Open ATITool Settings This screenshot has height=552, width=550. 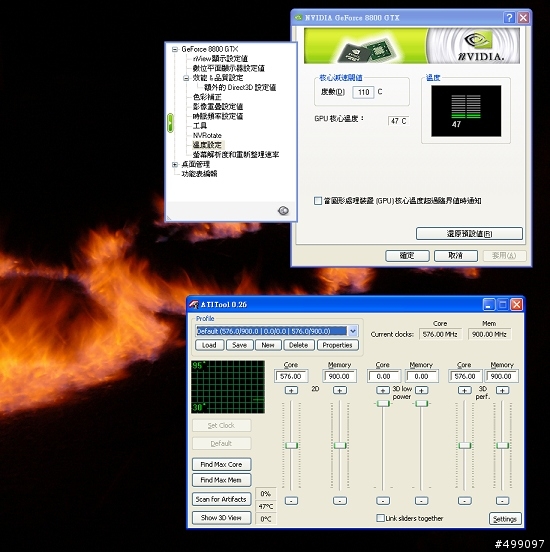click(505, 519)
